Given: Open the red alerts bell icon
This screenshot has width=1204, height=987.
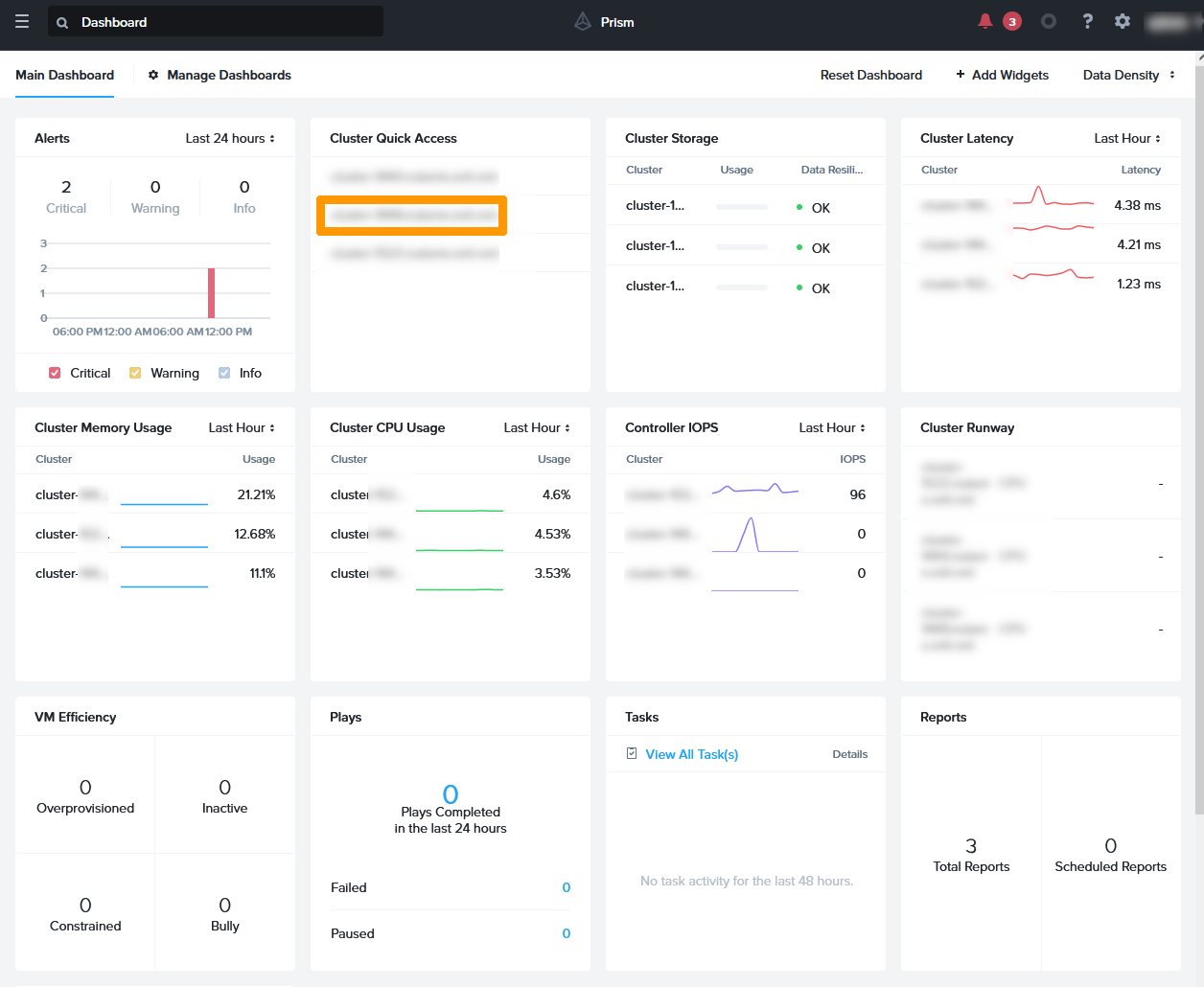Looking at the screenshot, I should (x=984, y=21).
